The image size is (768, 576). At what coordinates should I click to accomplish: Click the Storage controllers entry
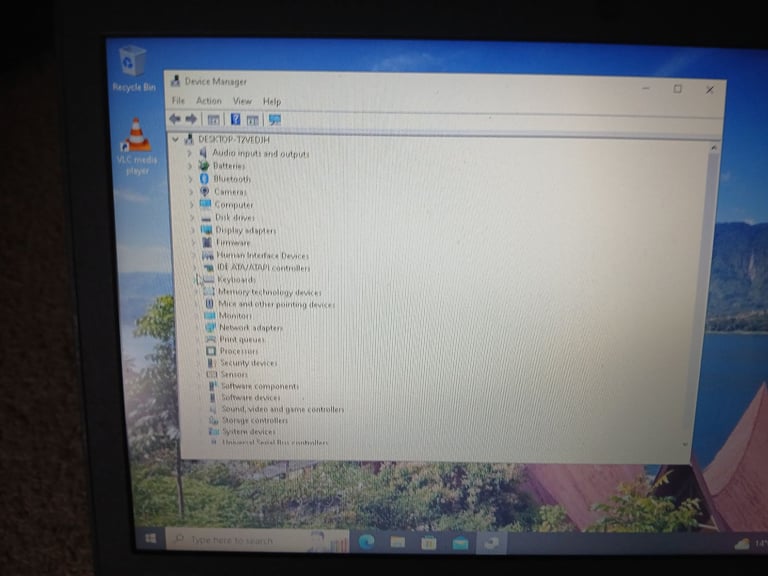(255, 420)
